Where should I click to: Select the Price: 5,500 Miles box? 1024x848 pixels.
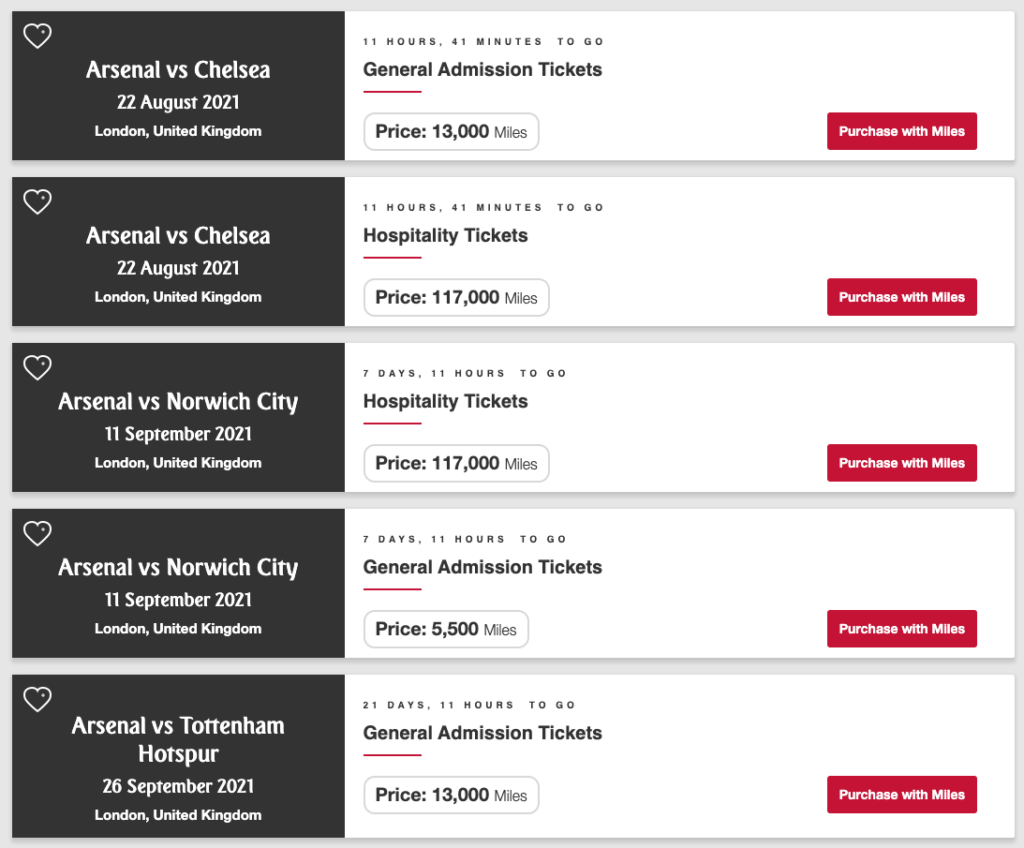click(446, 629)
